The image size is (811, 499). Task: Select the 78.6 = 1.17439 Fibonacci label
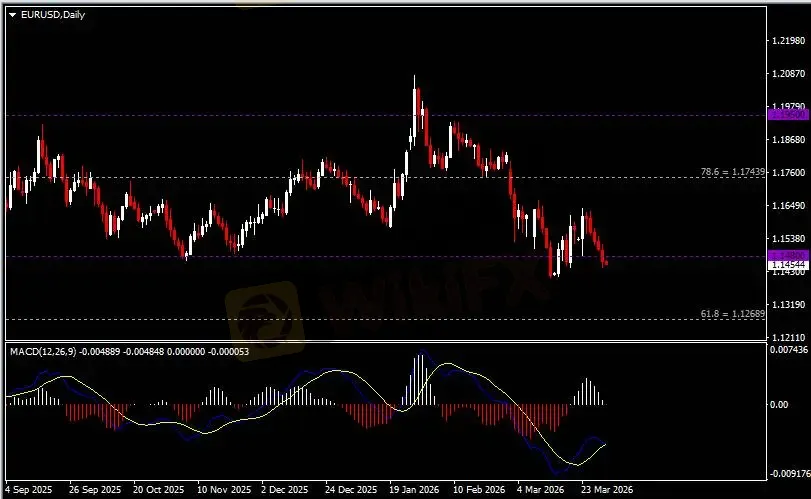point(733,172)
